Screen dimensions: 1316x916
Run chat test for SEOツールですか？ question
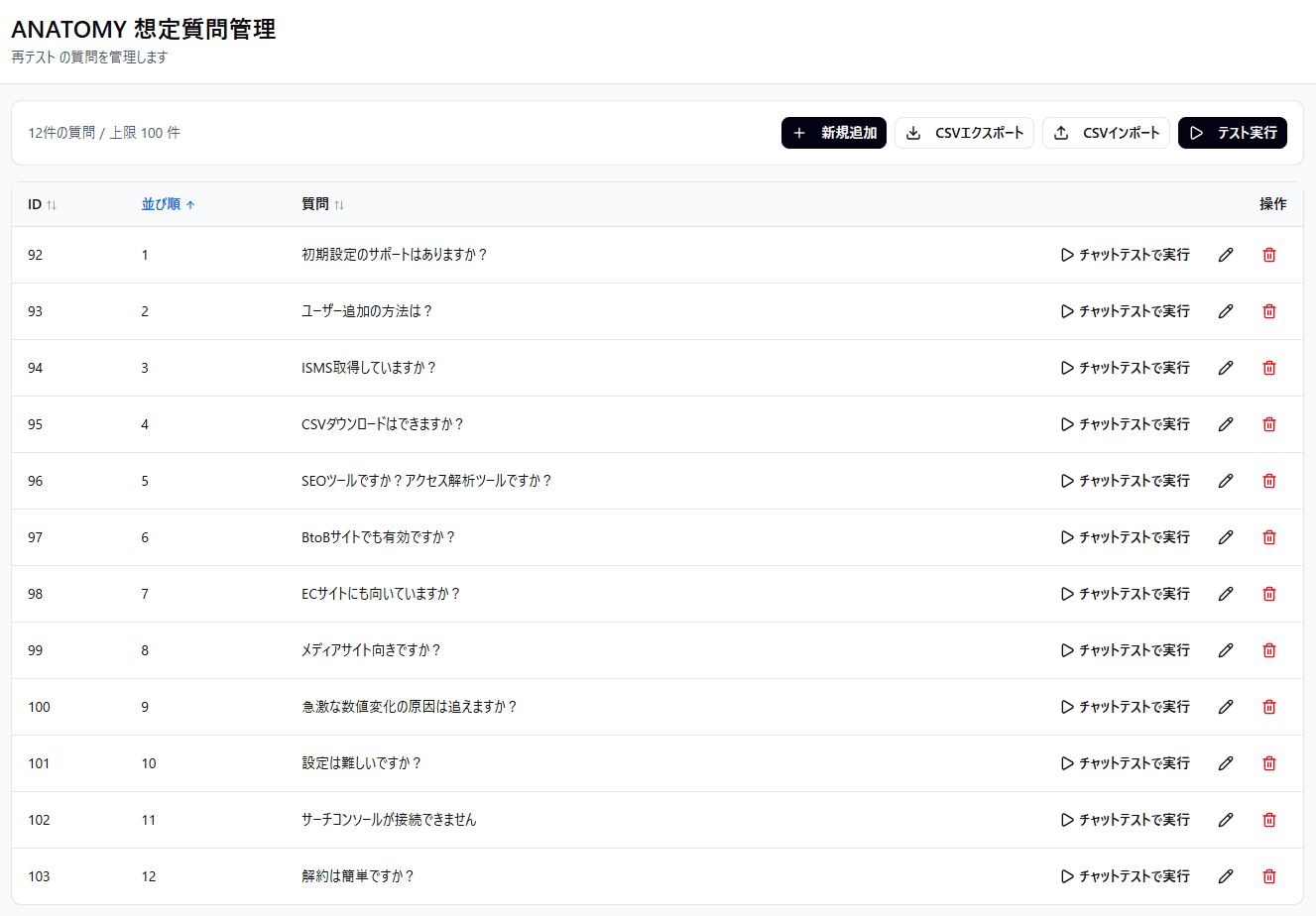point(1126,481)
